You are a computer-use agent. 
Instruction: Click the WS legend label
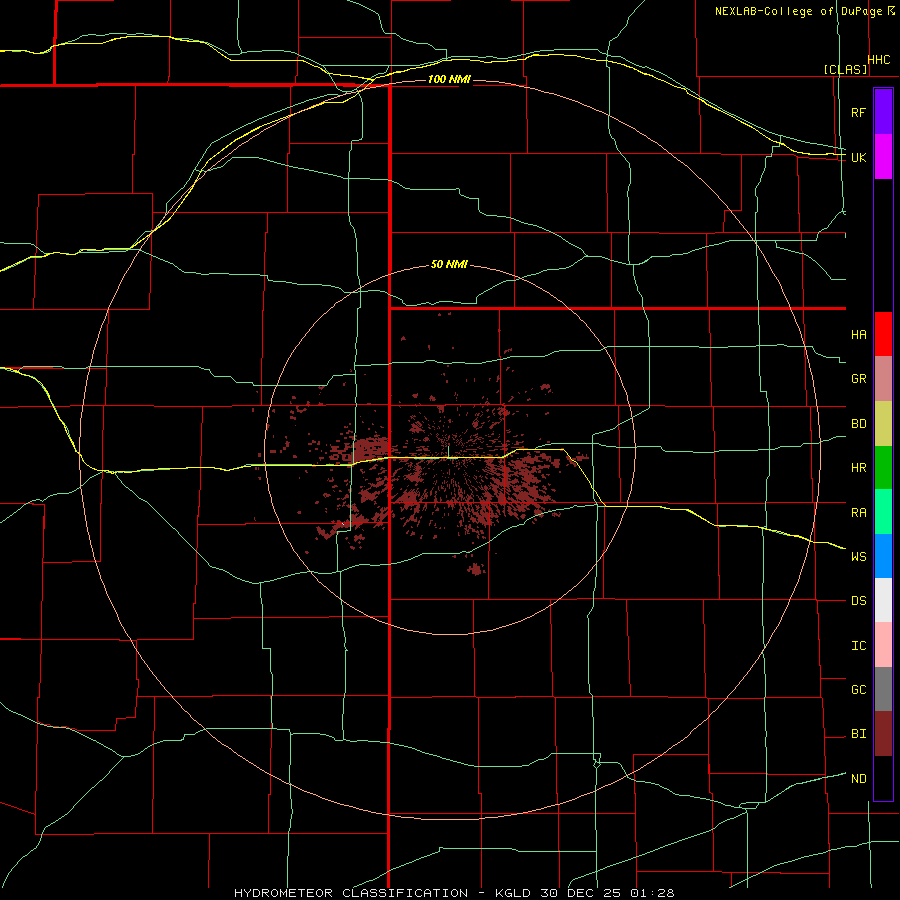[x=859, y=557]
